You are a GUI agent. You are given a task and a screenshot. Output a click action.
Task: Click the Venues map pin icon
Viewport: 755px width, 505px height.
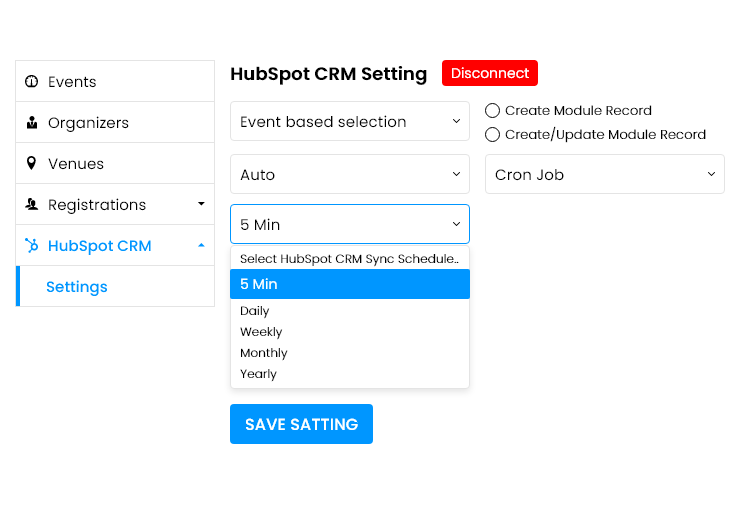pos(31,163)
